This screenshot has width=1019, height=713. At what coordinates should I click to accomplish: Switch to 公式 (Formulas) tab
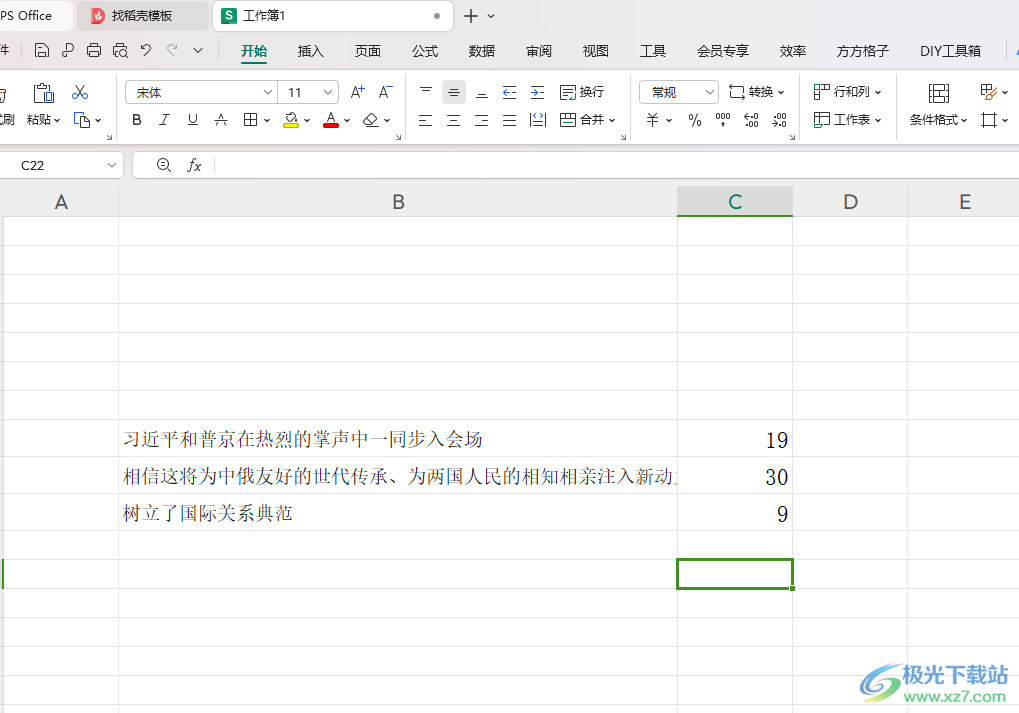425,51
